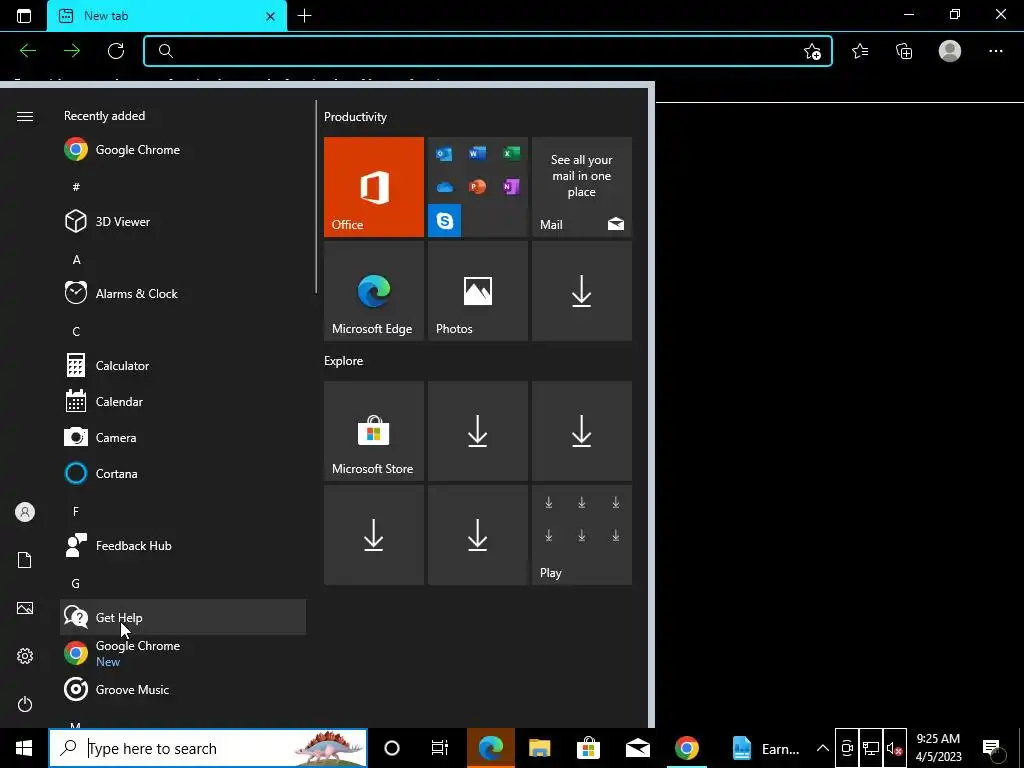Click the Productivity group header
The image size is (1024, 768).
[355, 117]
